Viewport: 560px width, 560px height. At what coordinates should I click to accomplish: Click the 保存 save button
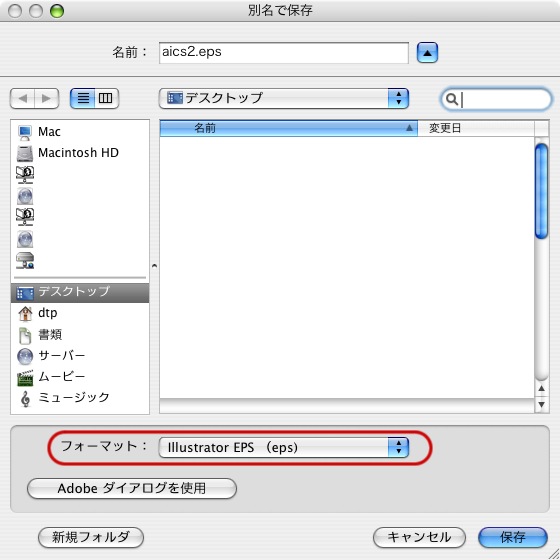coord(512,537)
